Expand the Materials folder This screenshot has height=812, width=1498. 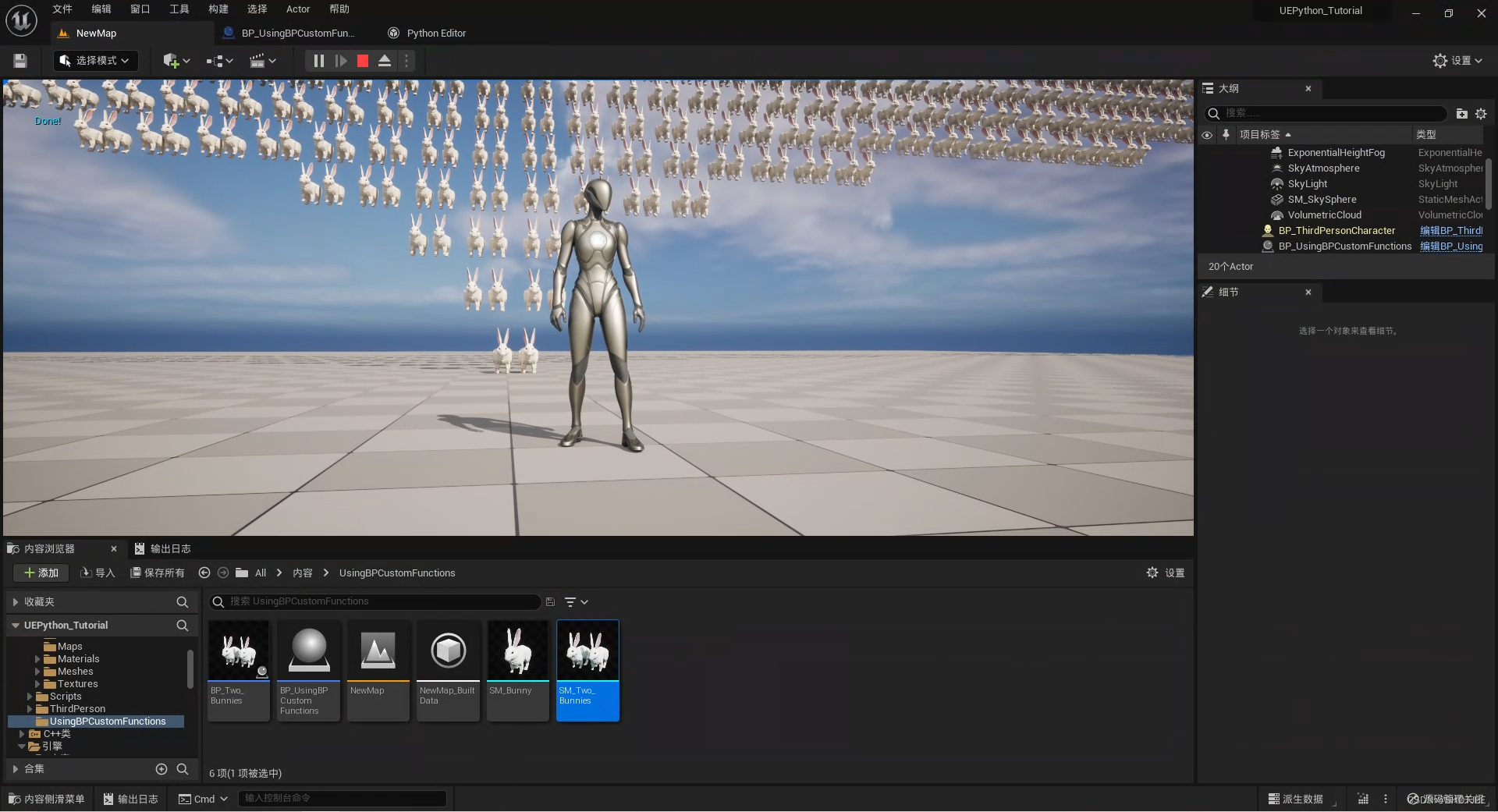coord(37,659)
